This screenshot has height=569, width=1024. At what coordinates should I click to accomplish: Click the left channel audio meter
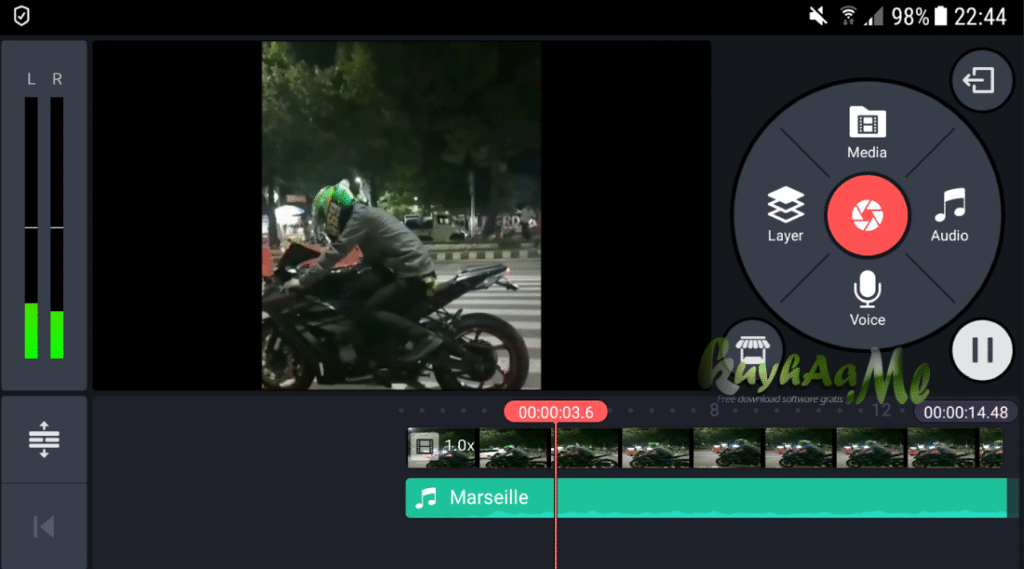[x=31, y=228]
